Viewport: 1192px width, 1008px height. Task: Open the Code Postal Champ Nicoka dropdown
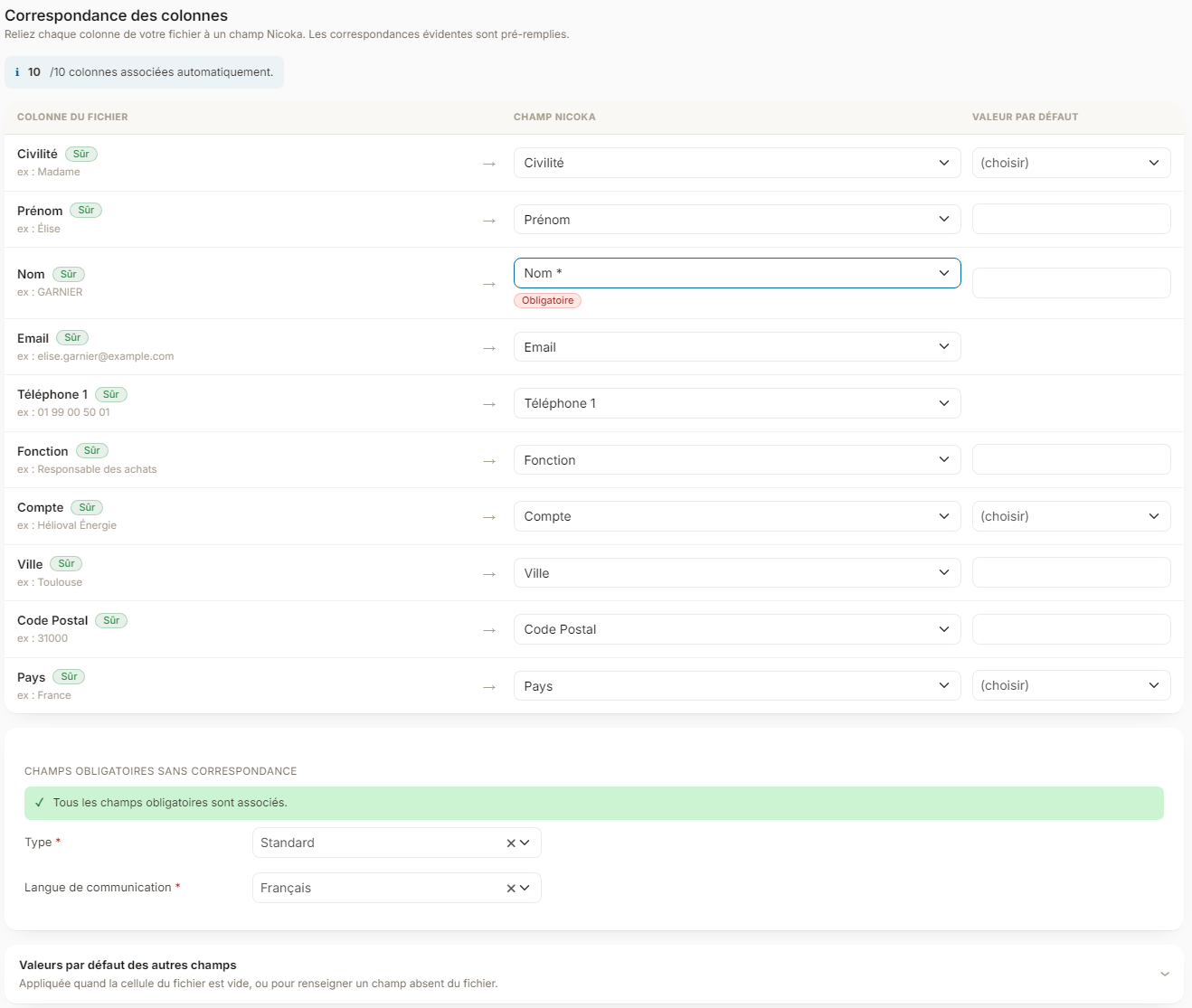click(x=737, y=629)
